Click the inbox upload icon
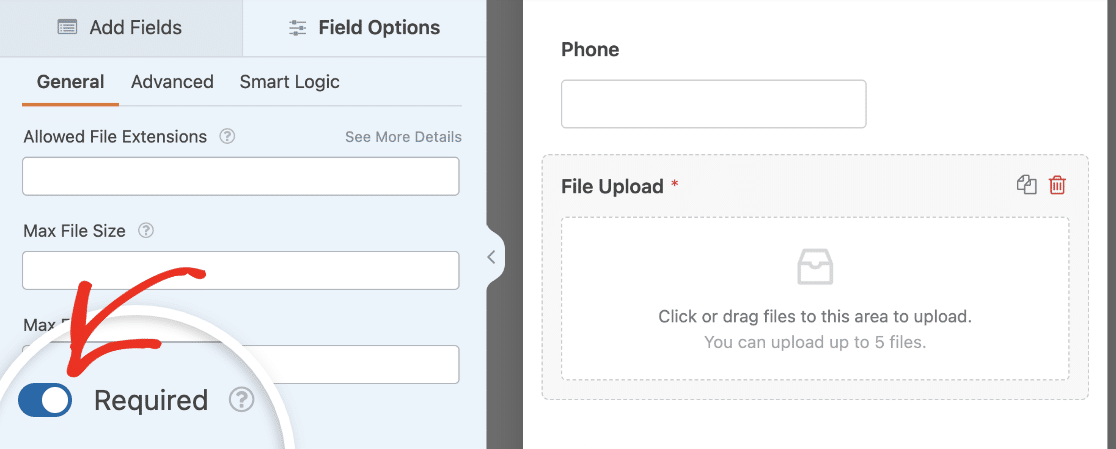The height and width of the screenshot is (449, 1116). pyautogui.click(x=815, y=267)
